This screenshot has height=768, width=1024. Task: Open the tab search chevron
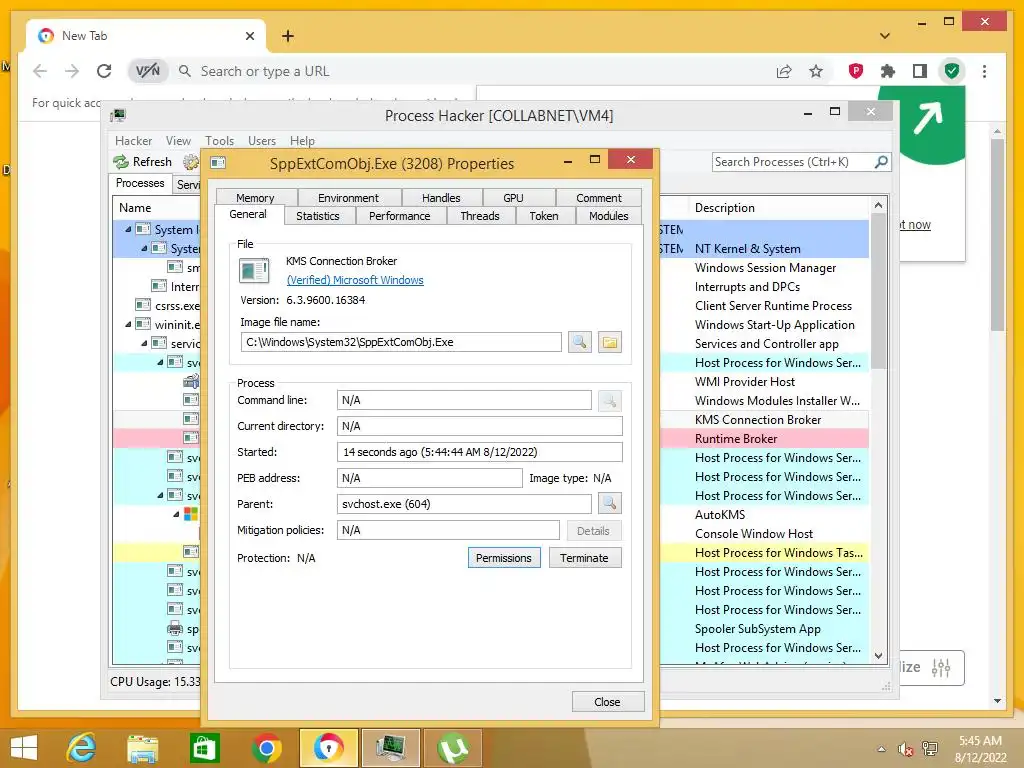point(885,36)
